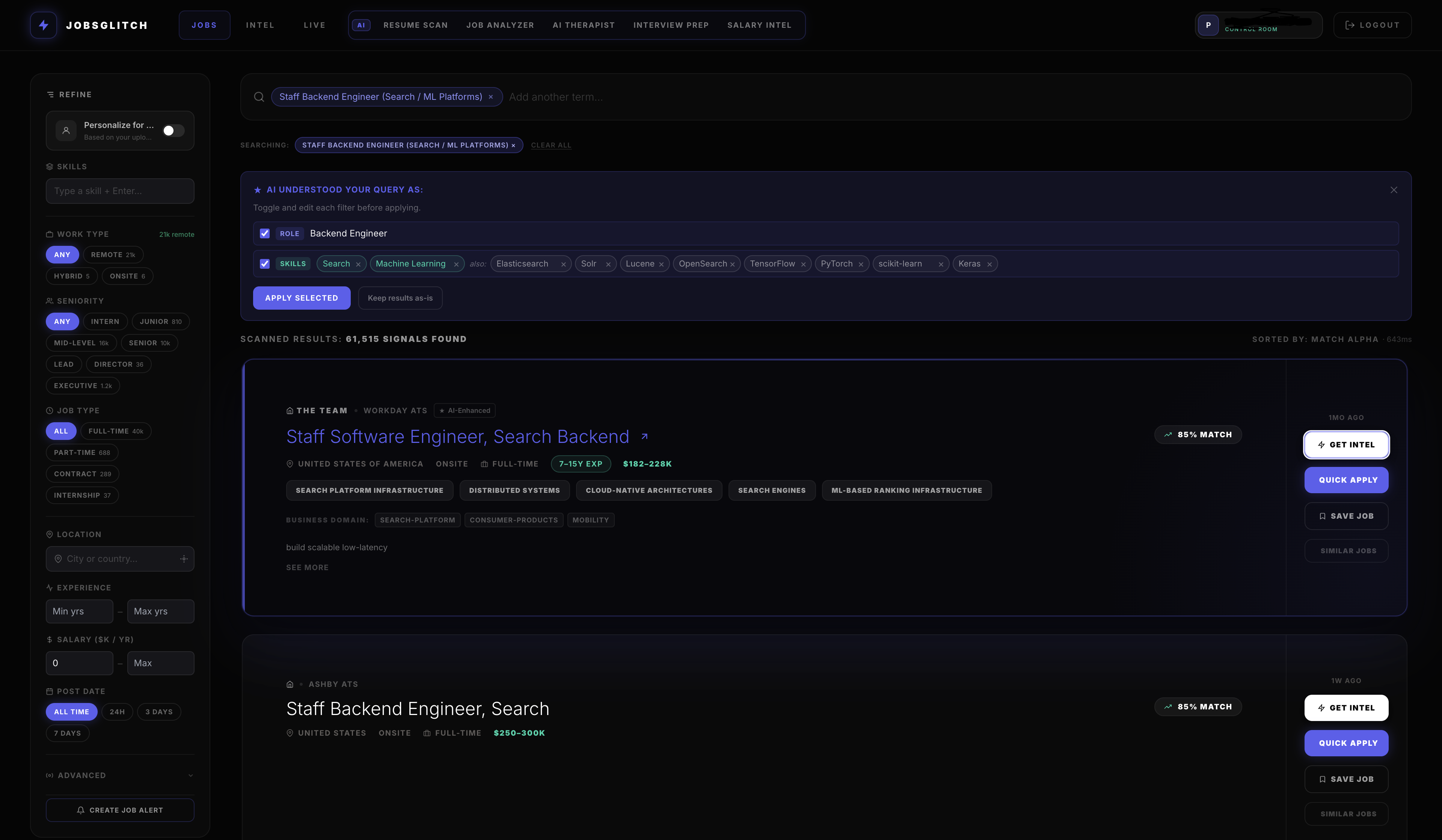Click the search magnifier icon in the search bar
Viewport: 1442px width, 840px height.
(259, 96)
